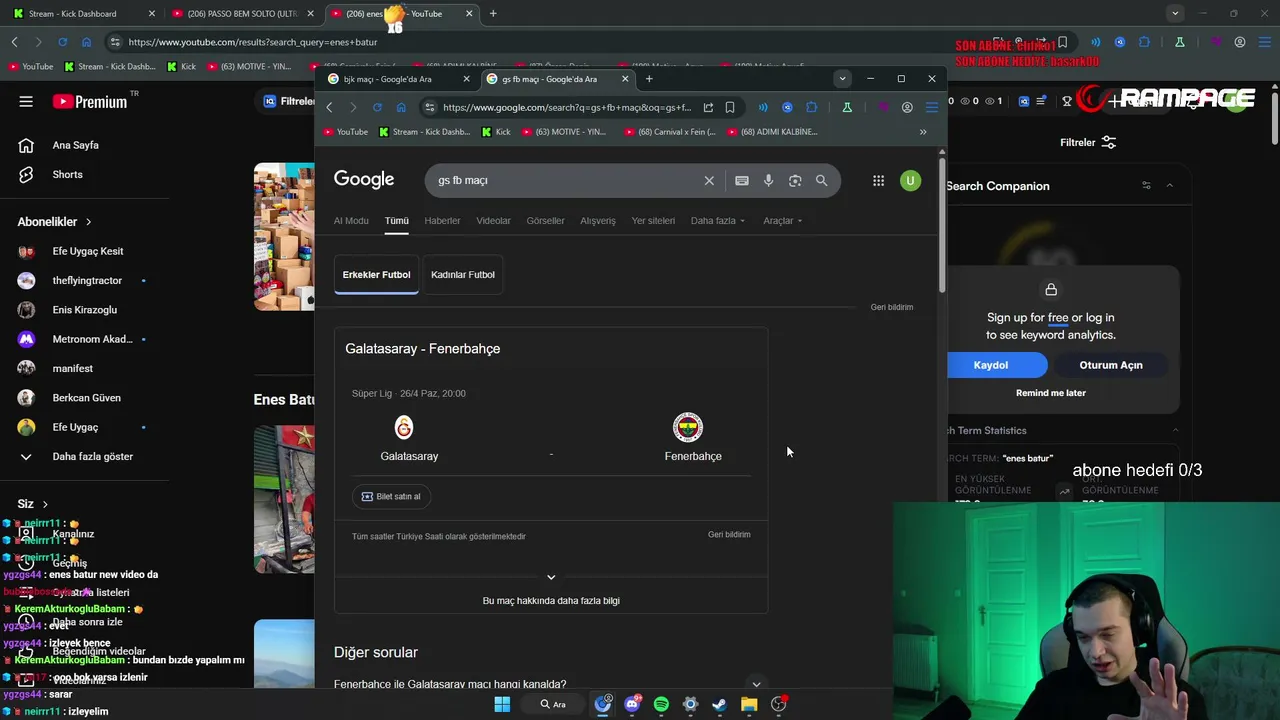Open Google Lens image search icon
Screen dimensions: 1280x720
pyautogui.click(x=795, y=180)
